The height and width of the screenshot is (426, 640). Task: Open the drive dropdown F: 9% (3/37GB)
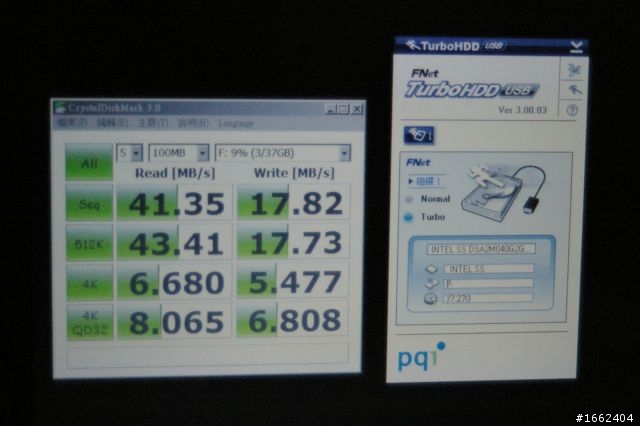click(282, 153)
